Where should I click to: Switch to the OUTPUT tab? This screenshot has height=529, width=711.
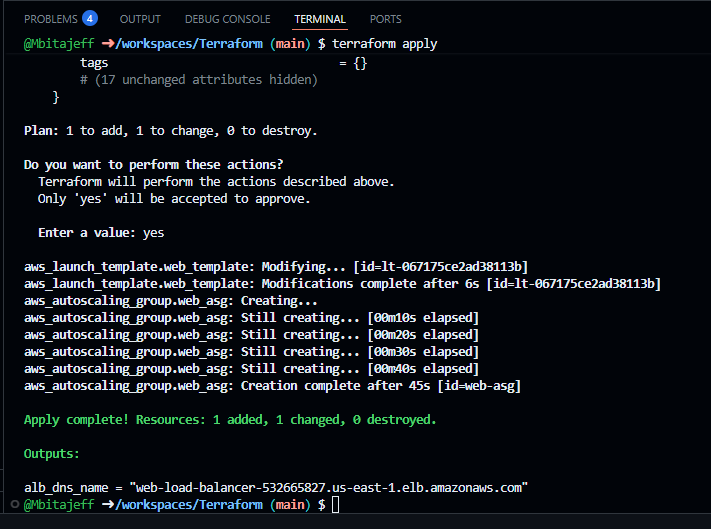pos(140,19)
